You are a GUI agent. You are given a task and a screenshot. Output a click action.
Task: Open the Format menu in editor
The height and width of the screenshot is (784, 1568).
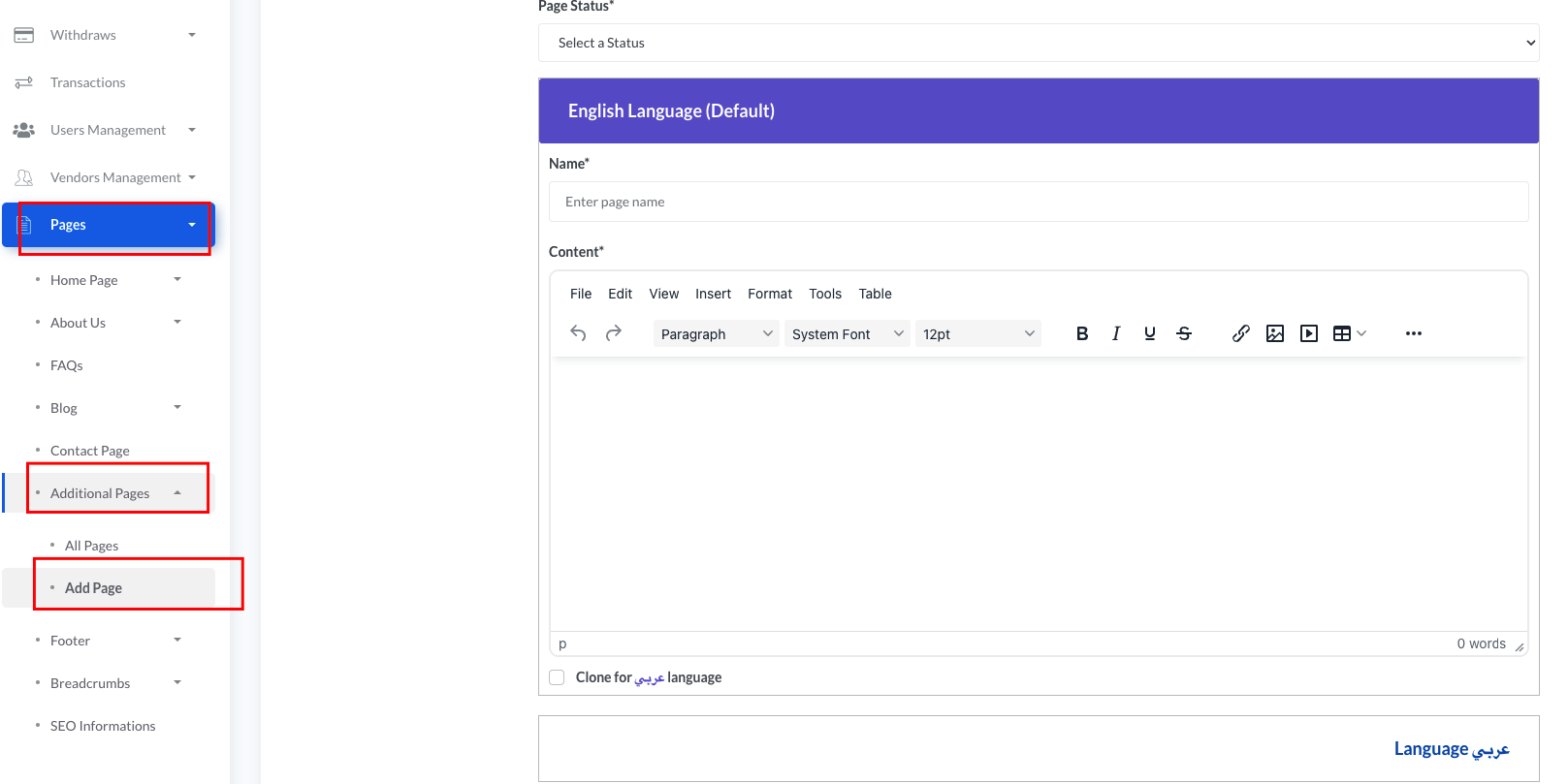click(x=770, y=294)
